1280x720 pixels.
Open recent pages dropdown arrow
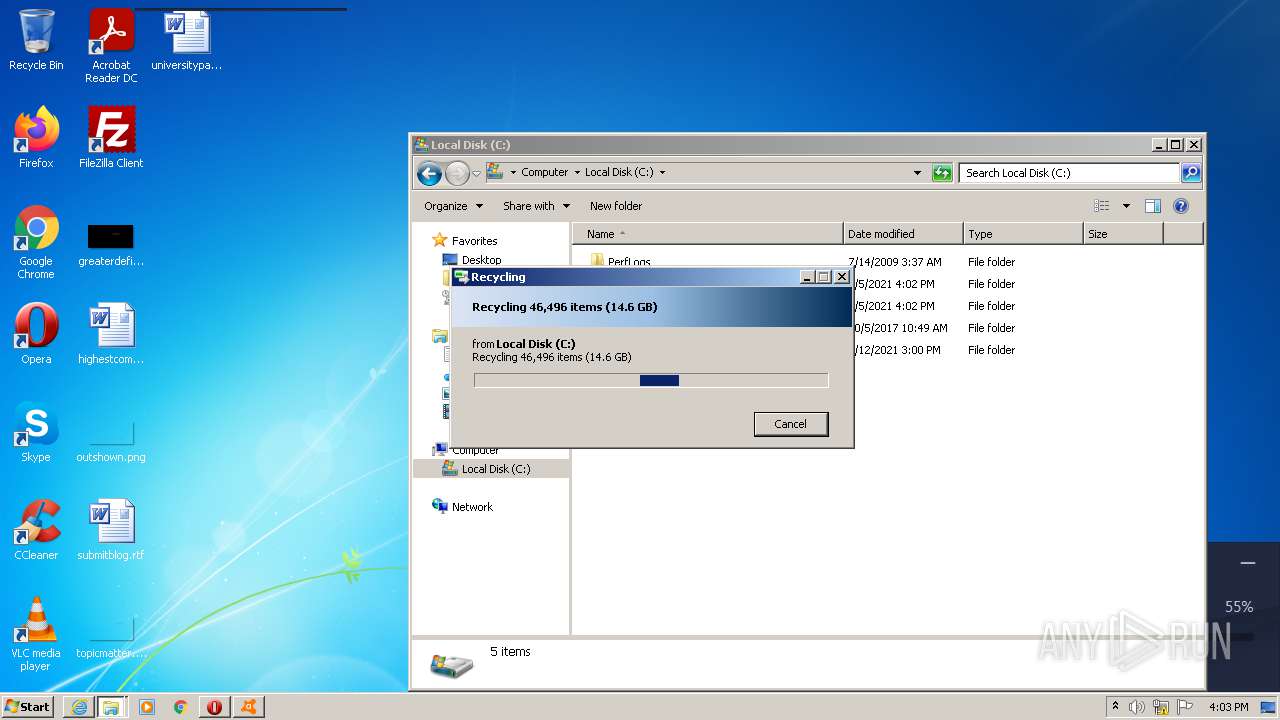click(x=477, y=173)
